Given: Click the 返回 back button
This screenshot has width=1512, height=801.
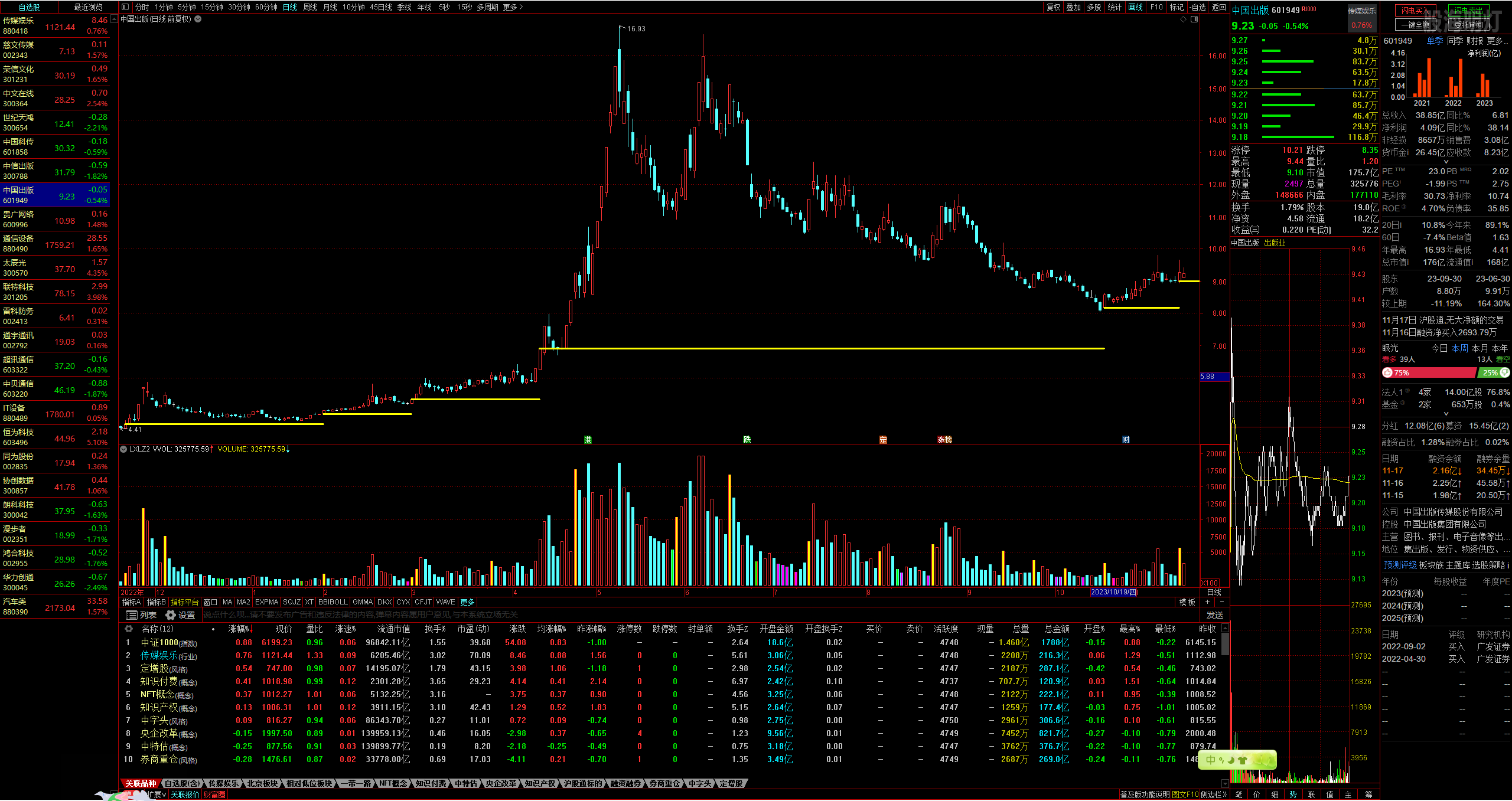Looking at the screenshot, I should (1219, 7).
